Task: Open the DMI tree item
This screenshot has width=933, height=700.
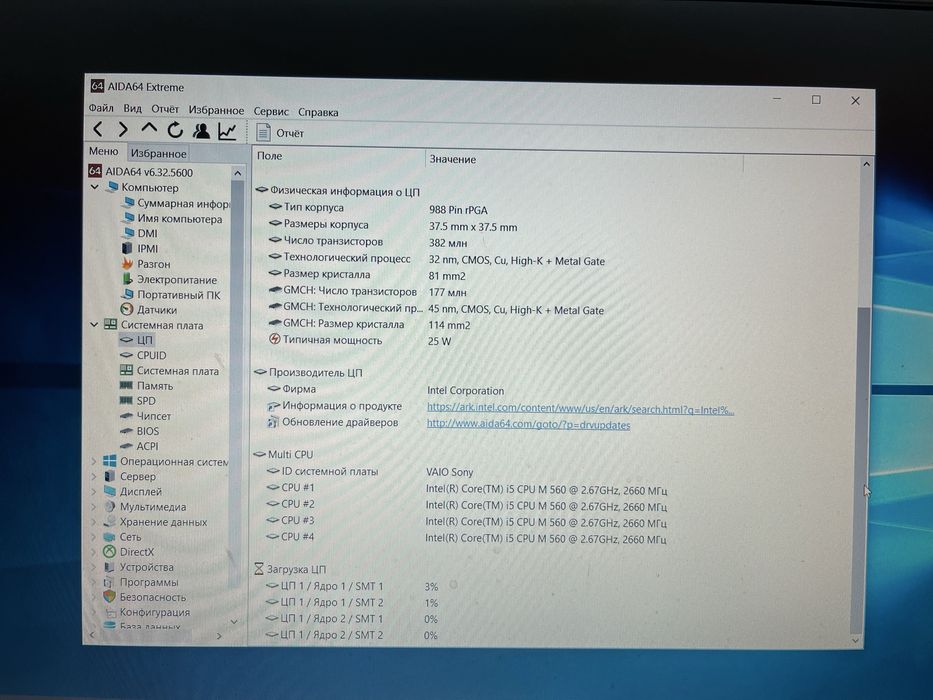Action: click(140, 233)
